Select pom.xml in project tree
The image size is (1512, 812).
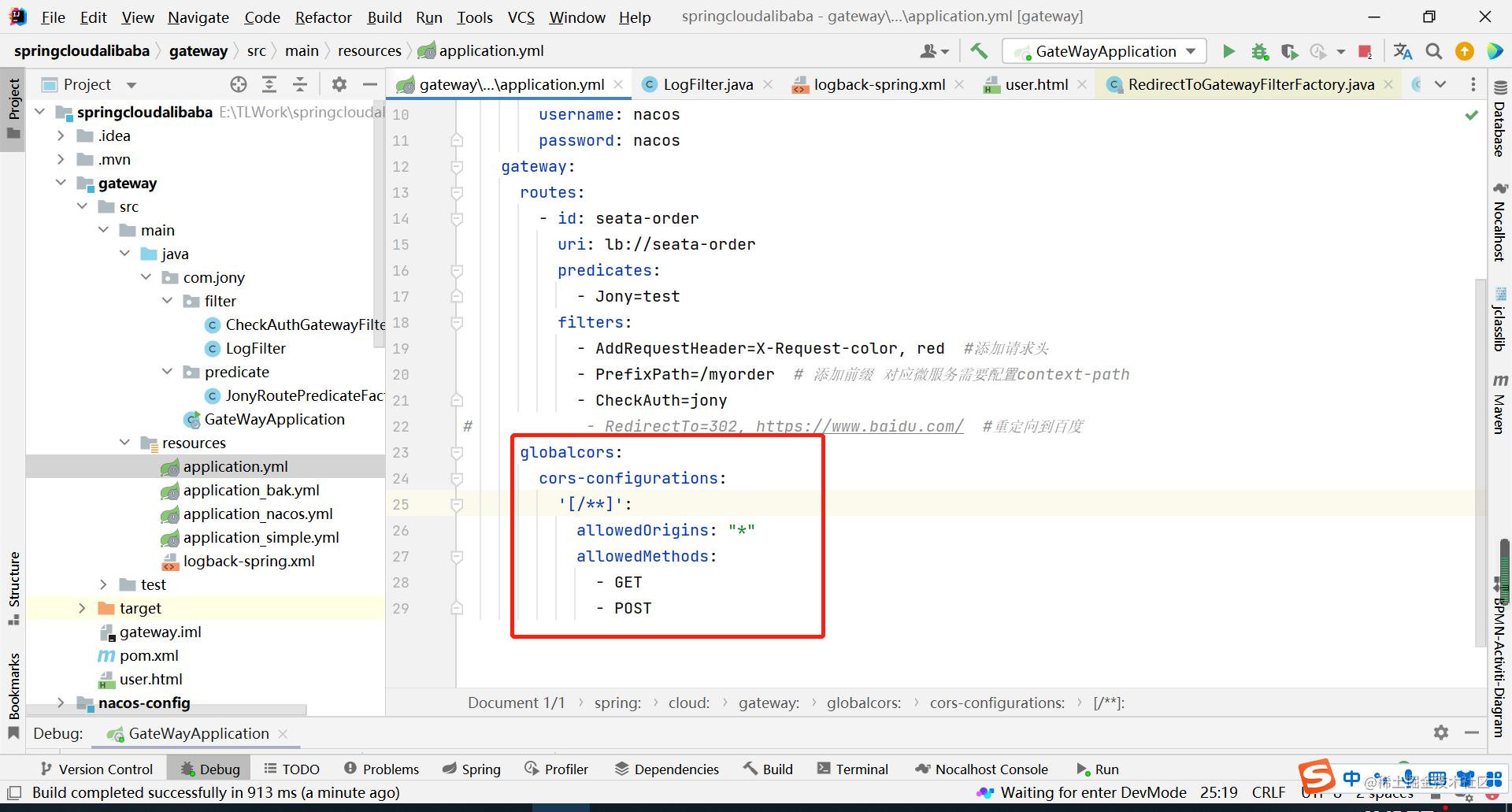coord(149,655)
